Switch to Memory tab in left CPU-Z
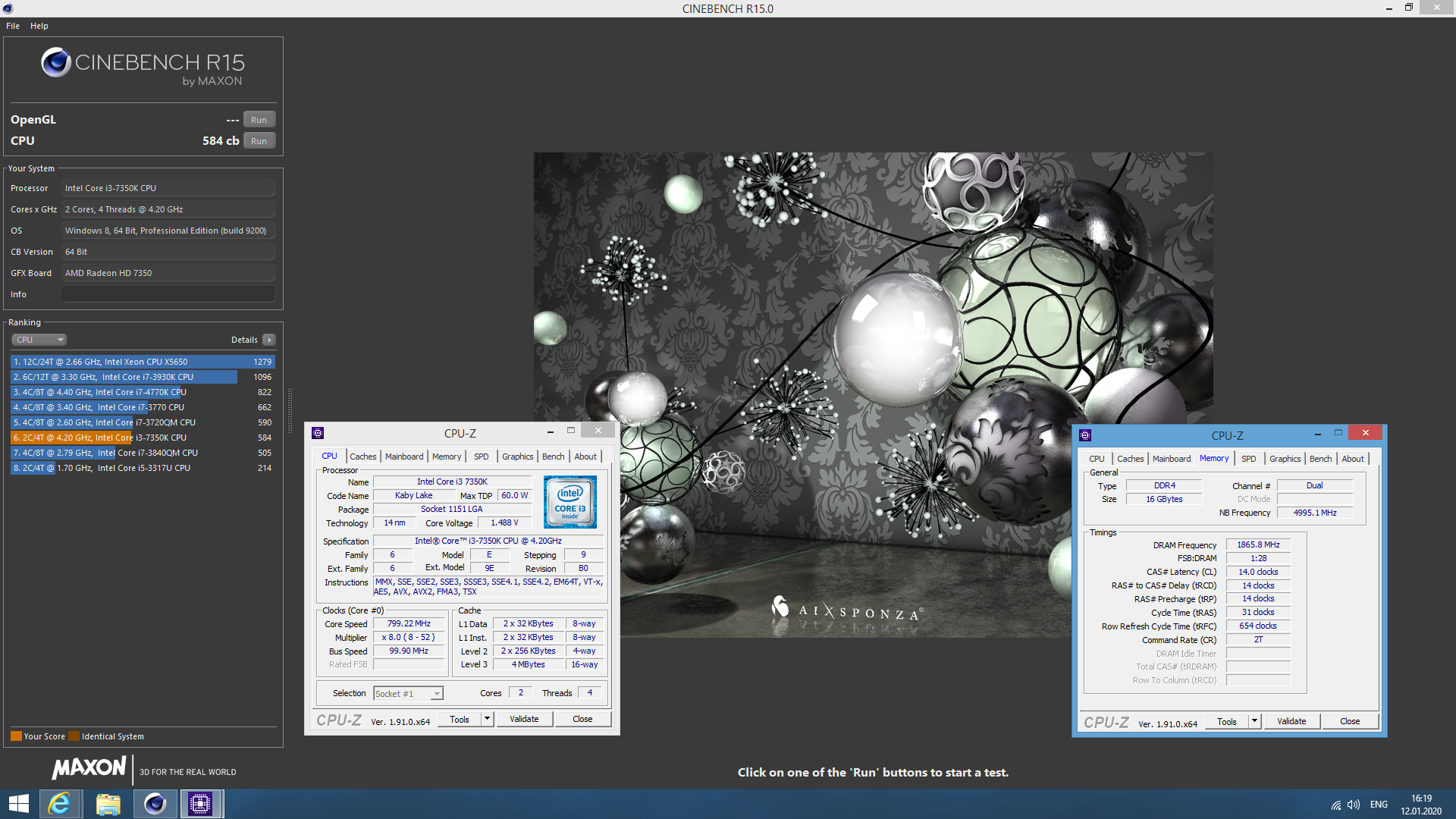Image resolution: width=1456 pixels, height=819 pixels. pos(447,457)
